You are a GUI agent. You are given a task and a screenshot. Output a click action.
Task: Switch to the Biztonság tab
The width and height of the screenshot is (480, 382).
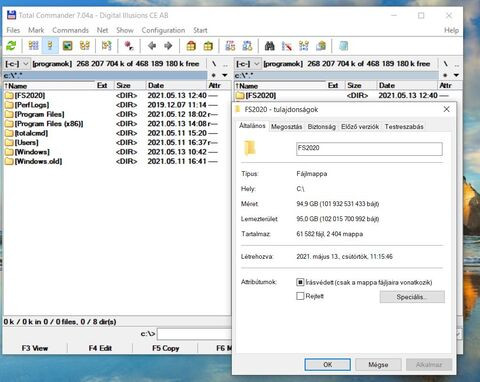[x=322, y=127]
